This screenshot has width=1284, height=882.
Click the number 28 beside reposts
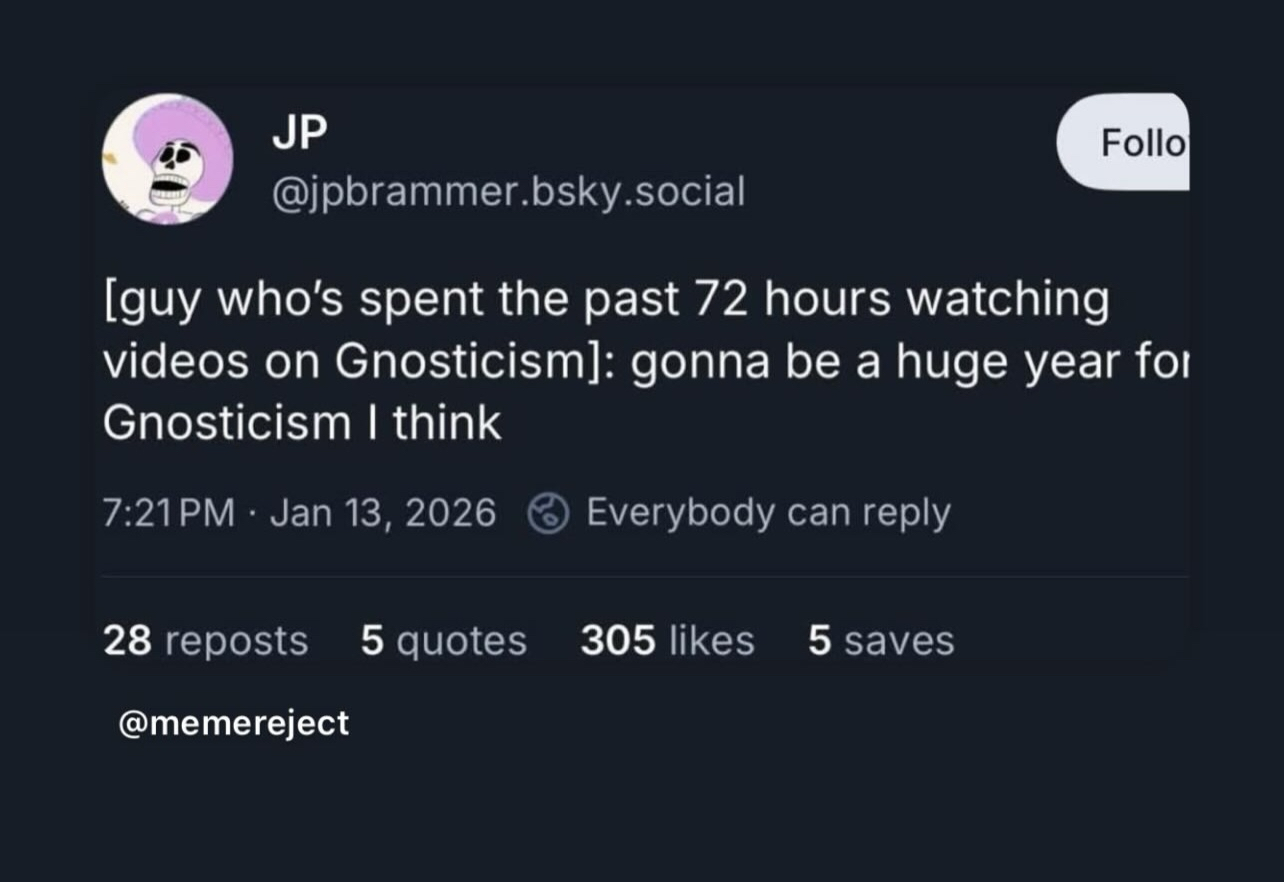point(127,640)
